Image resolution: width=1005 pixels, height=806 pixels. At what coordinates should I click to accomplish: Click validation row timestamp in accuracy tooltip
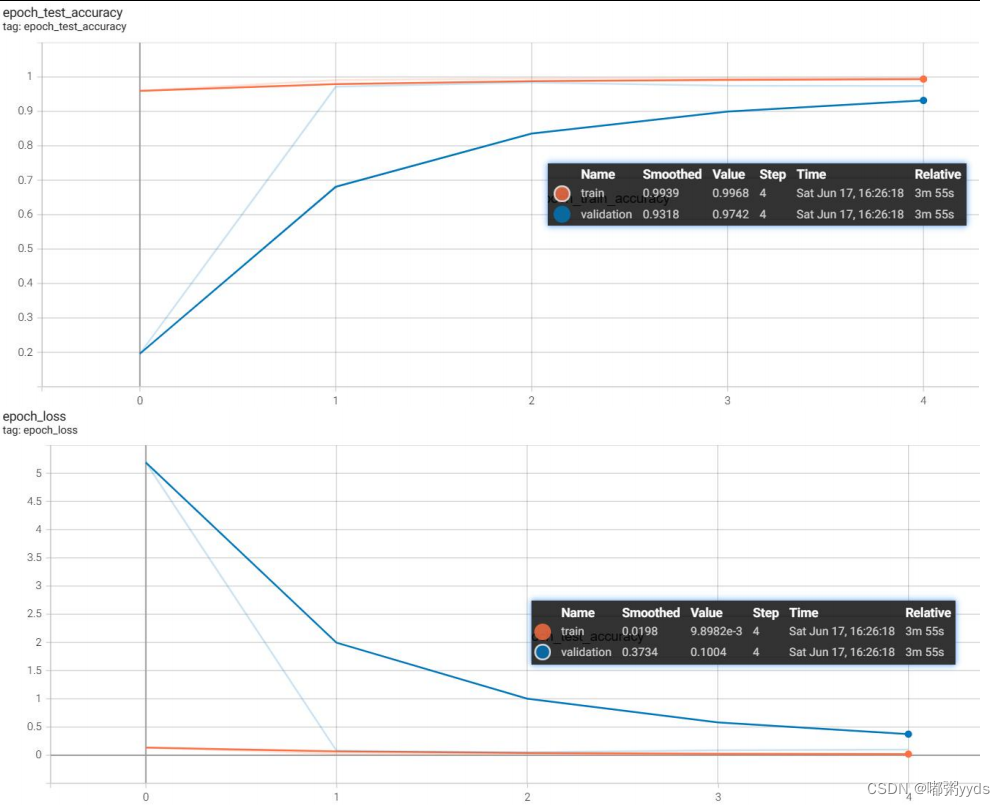(x=850, y=214)
